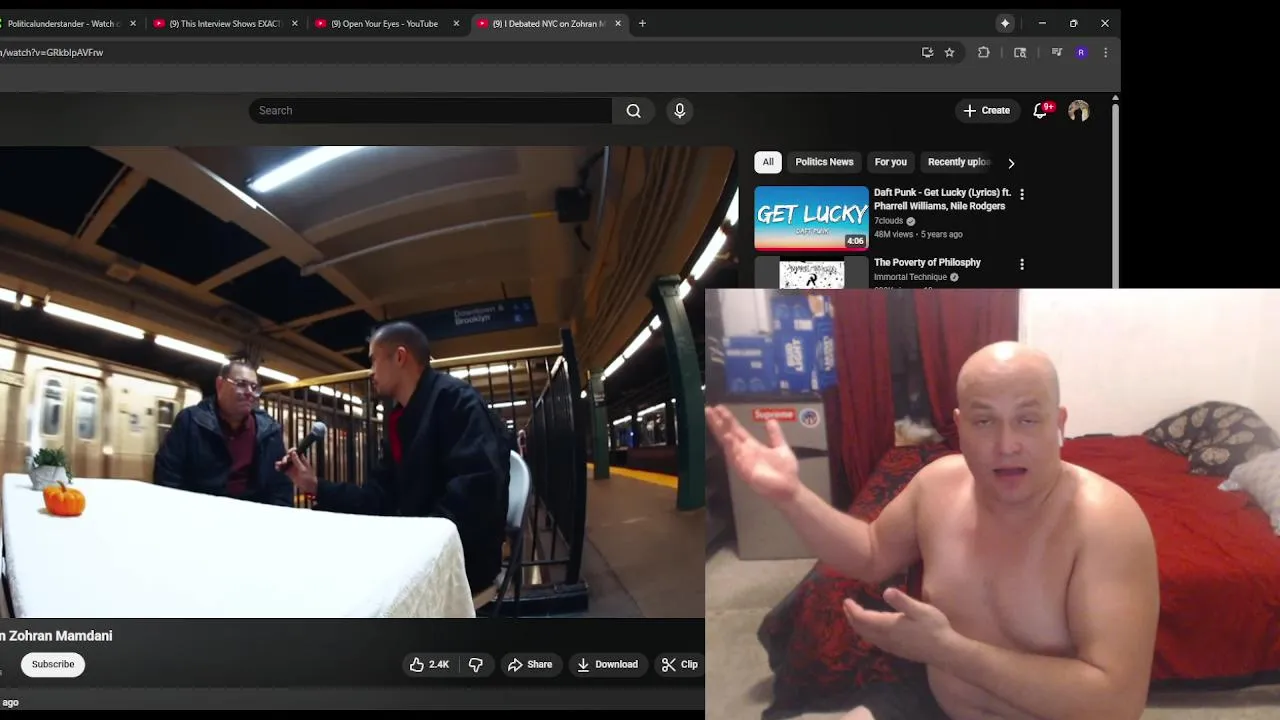Download the video
The width and height of the screenshot is (1280, 720).
[x=608, y=664]
